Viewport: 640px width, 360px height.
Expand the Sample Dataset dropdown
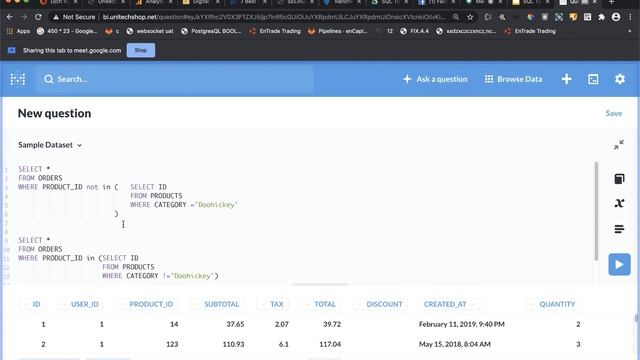(50, 145)
